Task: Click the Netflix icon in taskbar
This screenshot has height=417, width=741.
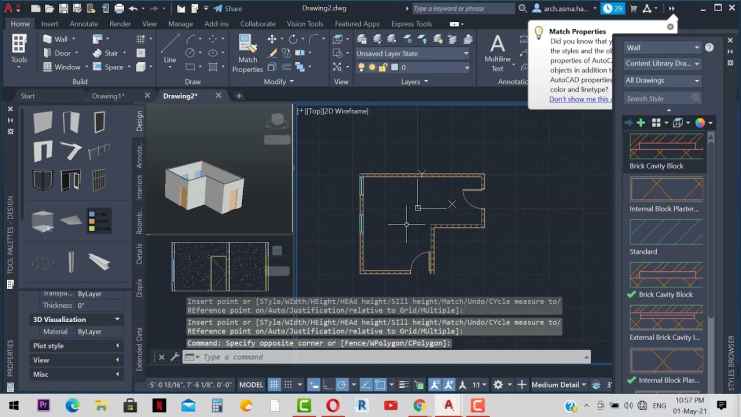Action: click(159, 405)
